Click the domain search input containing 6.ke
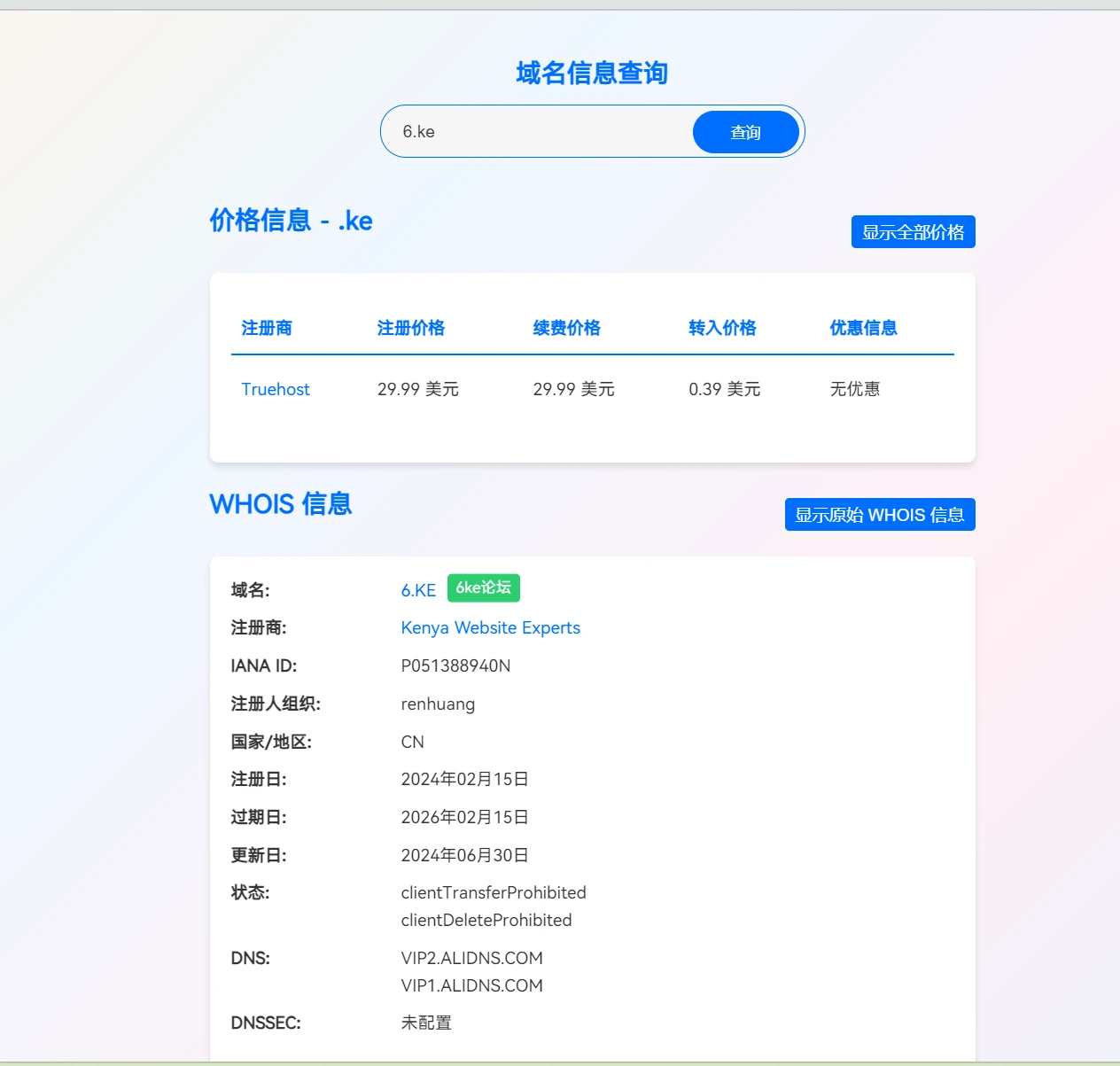The height and width of the screenshot is (1066, 1120). click(541, 132)
